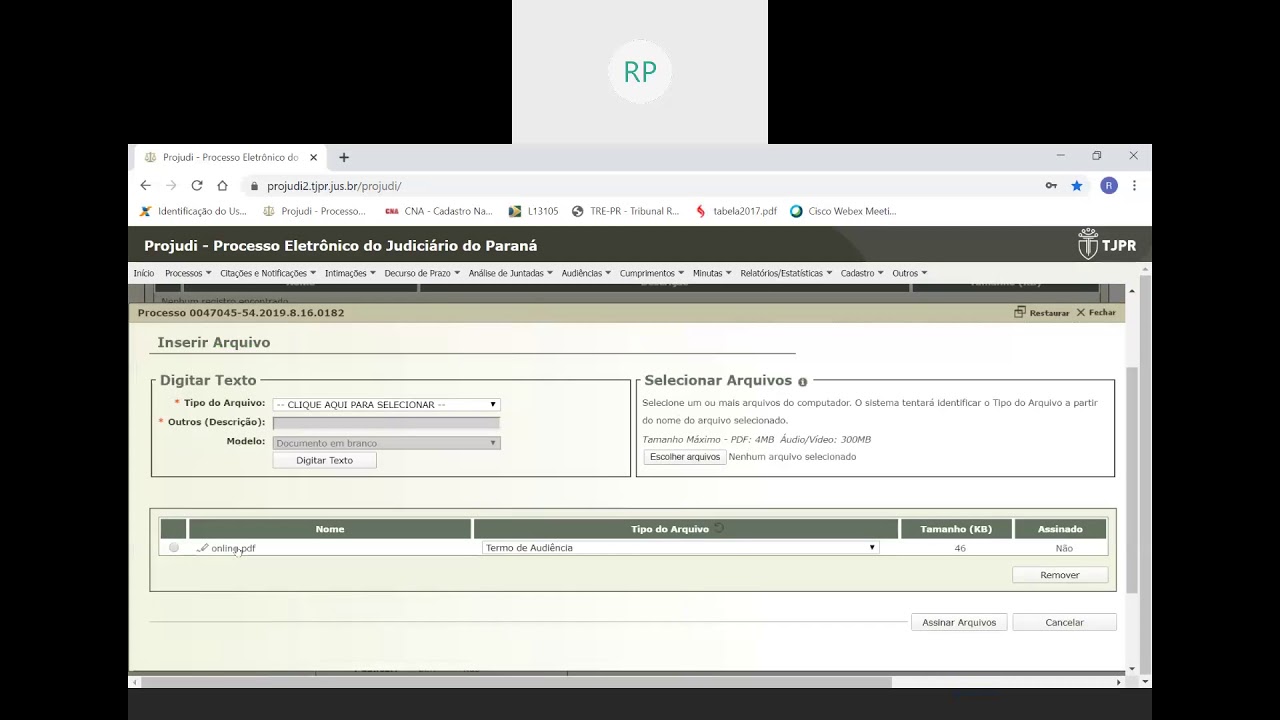Click the Selecionar Arquivos info icon
Viewport: 1280px width, 720px height.
coord(802,382)
